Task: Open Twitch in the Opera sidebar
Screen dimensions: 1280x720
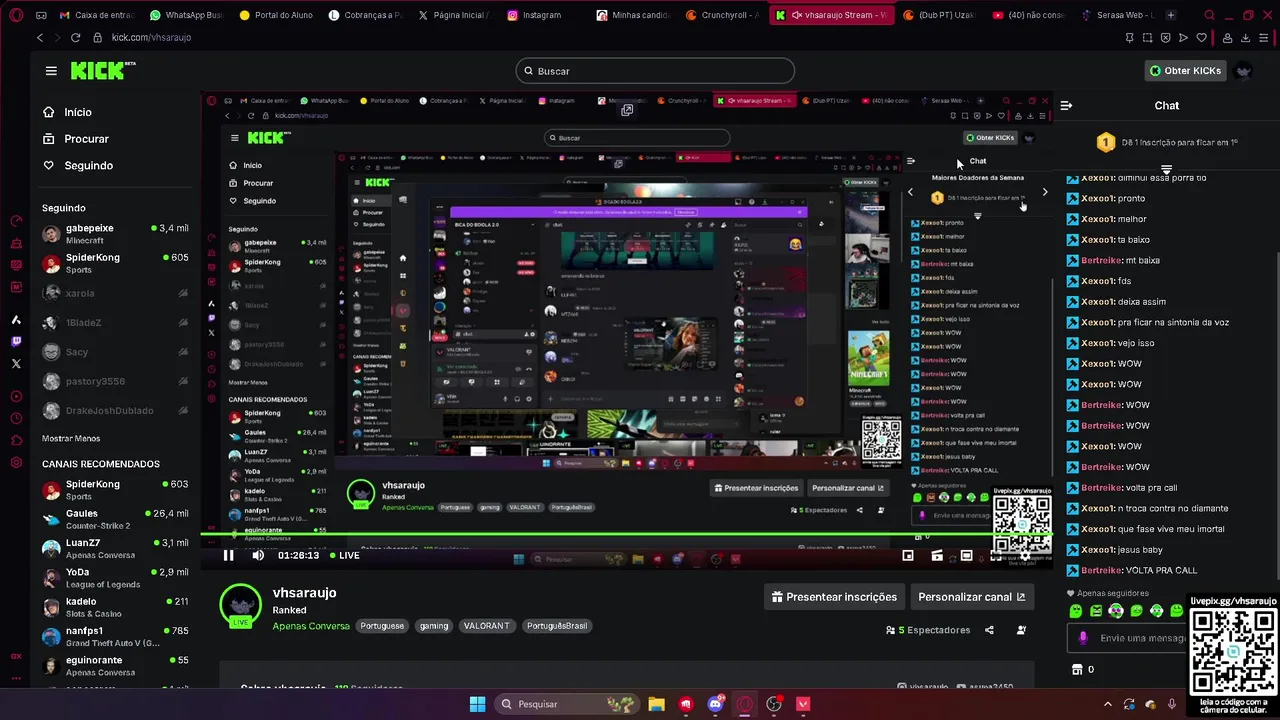Action: coord(16,341)
